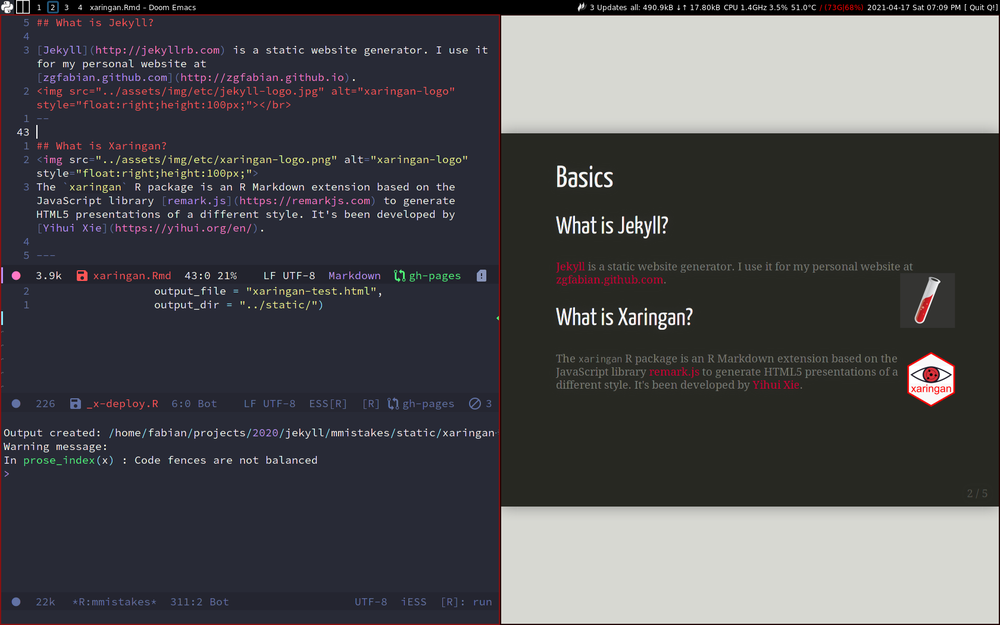This screenshot has width=1000, height=625.
Task: Click prose_index(x) in the warning message
Action: point(68,460)
